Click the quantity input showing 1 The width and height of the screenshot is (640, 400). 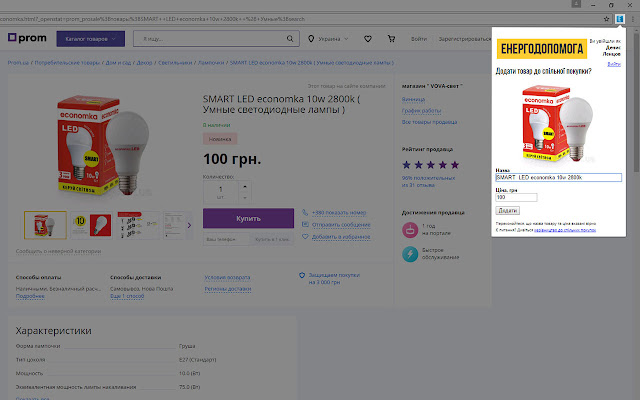[x=221, y=192]
